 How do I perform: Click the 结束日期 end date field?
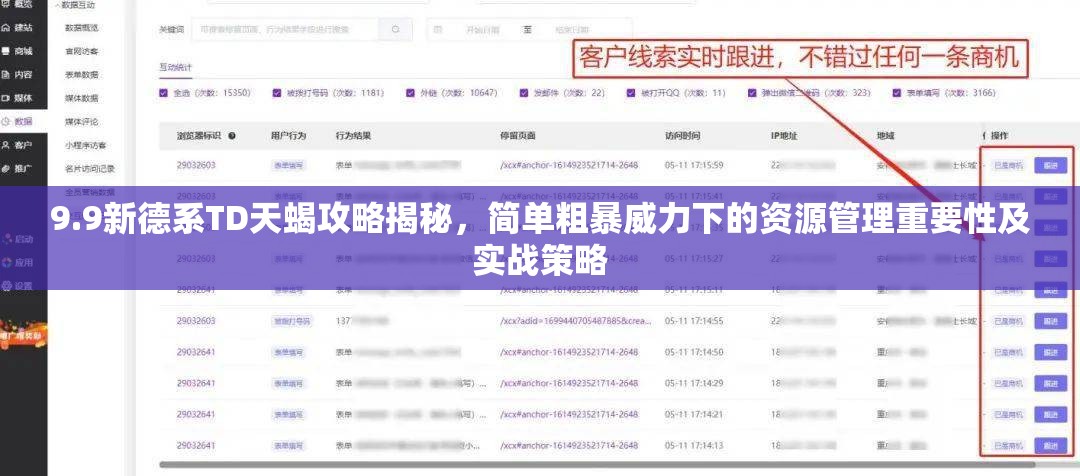[573, 30]
